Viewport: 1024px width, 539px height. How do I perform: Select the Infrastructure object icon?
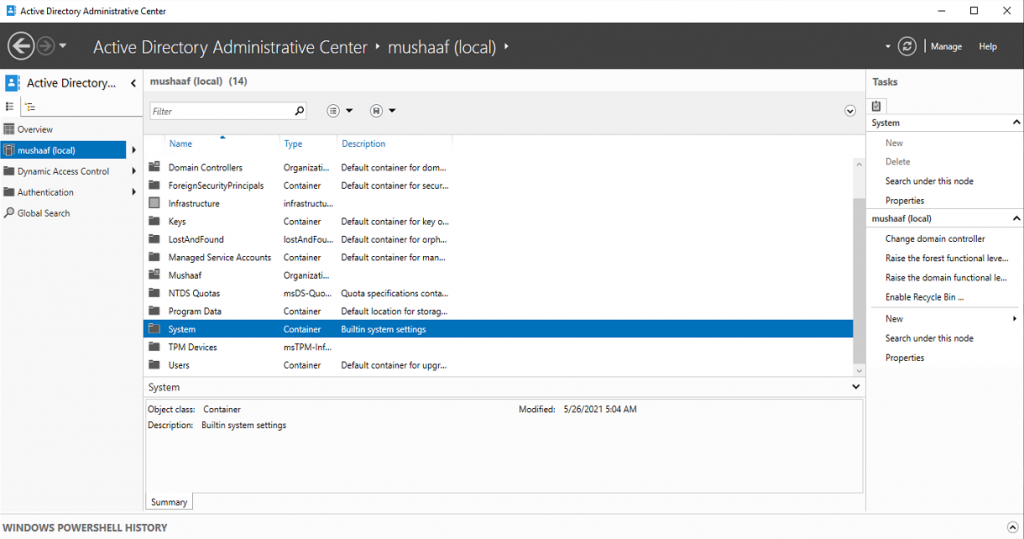tap(154, 203)
